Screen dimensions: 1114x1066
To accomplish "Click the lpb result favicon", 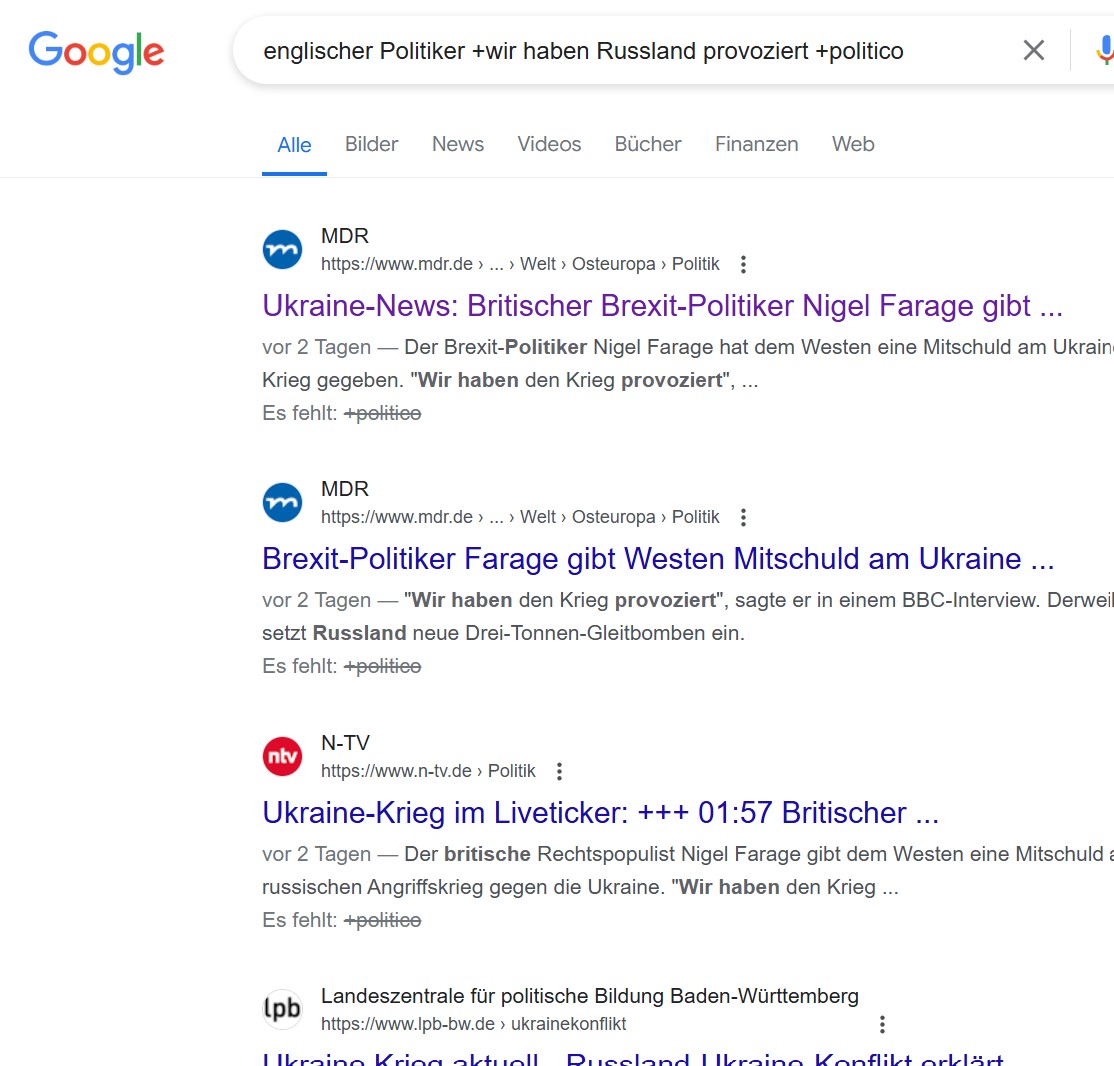I will [x=282, y=1010].
